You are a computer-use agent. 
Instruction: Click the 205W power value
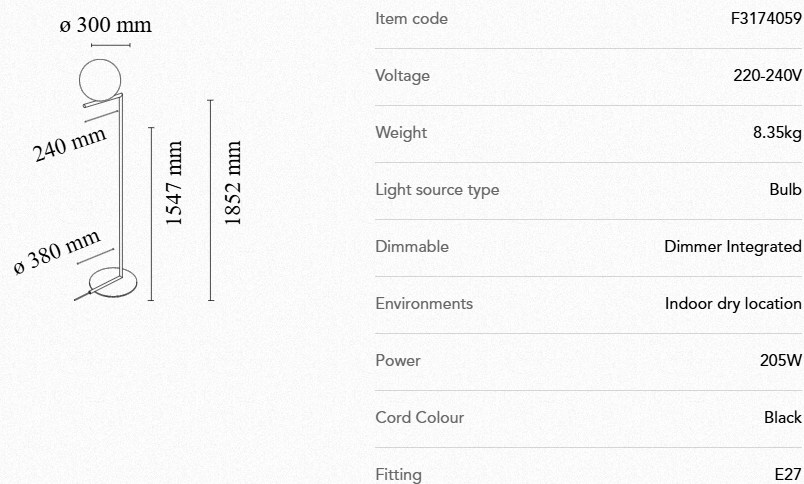(780, 360)
